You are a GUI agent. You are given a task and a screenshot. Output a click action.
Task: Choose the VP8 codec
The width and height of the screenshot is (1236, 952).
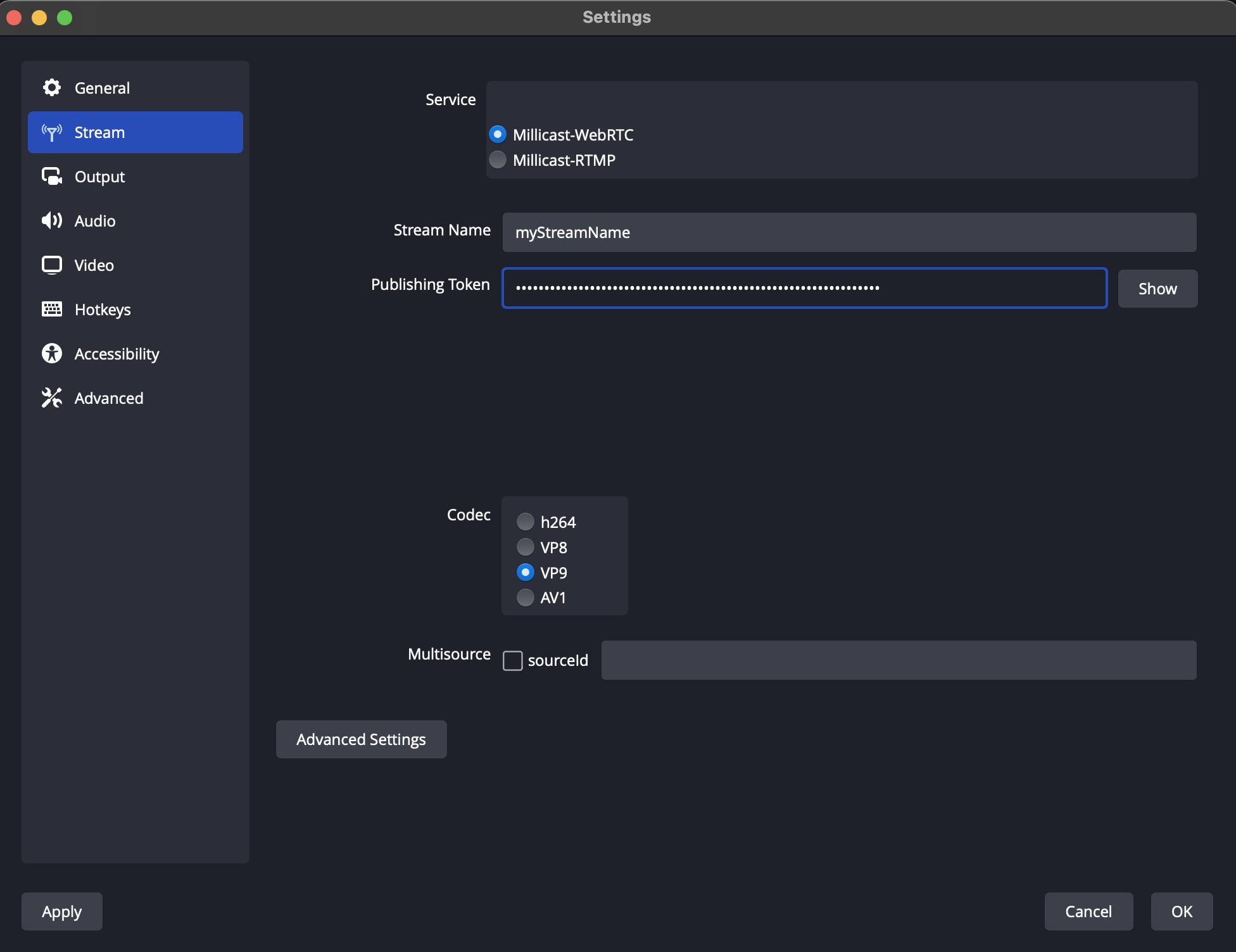[x=526, y=547]
